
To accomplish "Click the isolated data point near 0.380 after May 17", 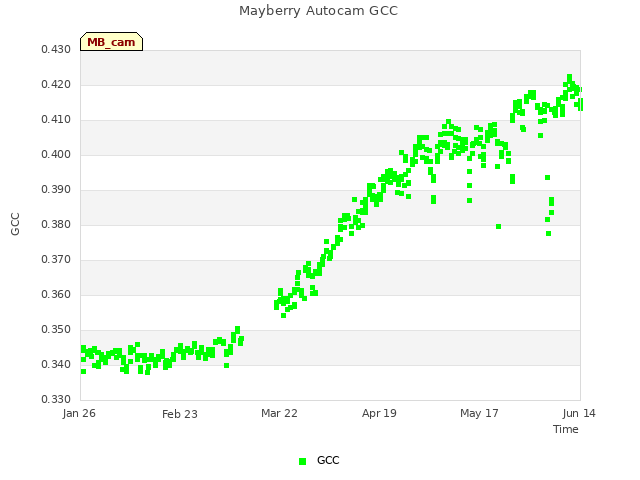I will [x=498, y=227].
